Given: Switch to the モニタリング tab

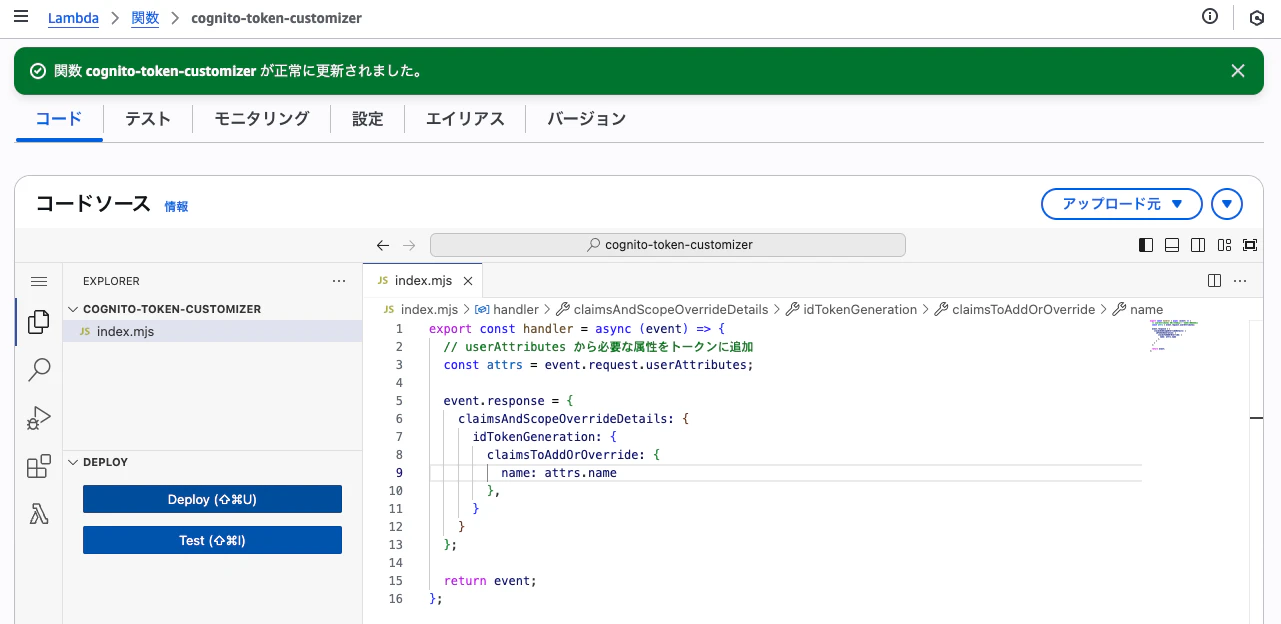Looking at the screenshot, I should 260,118.
